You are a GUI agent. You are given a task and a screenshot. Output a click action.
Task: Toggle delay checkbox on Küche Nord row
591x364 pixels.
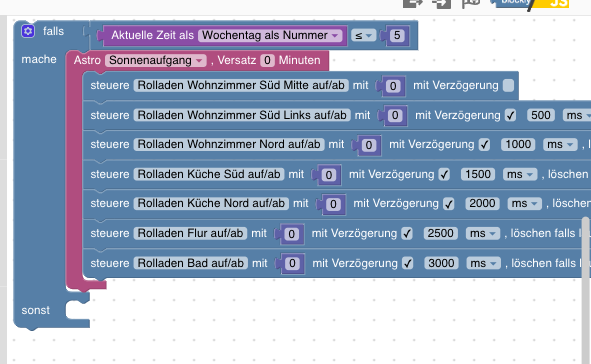pos(449,204)
